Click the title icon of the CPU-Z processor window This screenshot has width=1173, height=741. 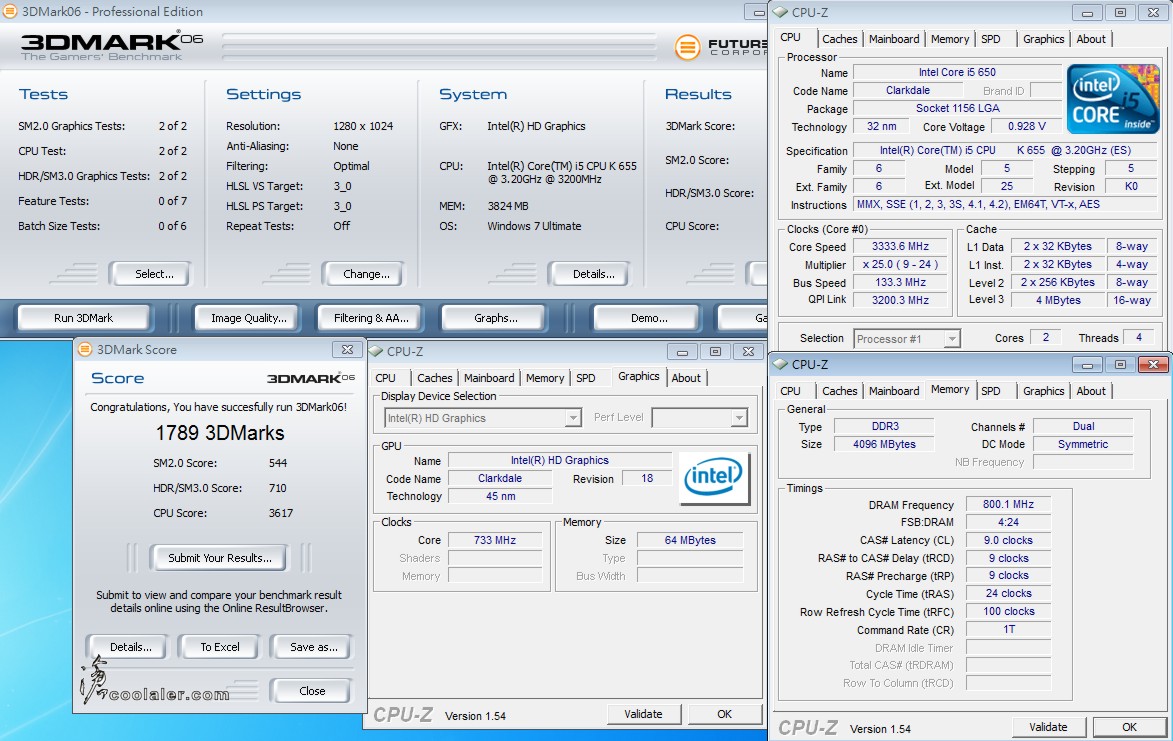tap(781, 12)
